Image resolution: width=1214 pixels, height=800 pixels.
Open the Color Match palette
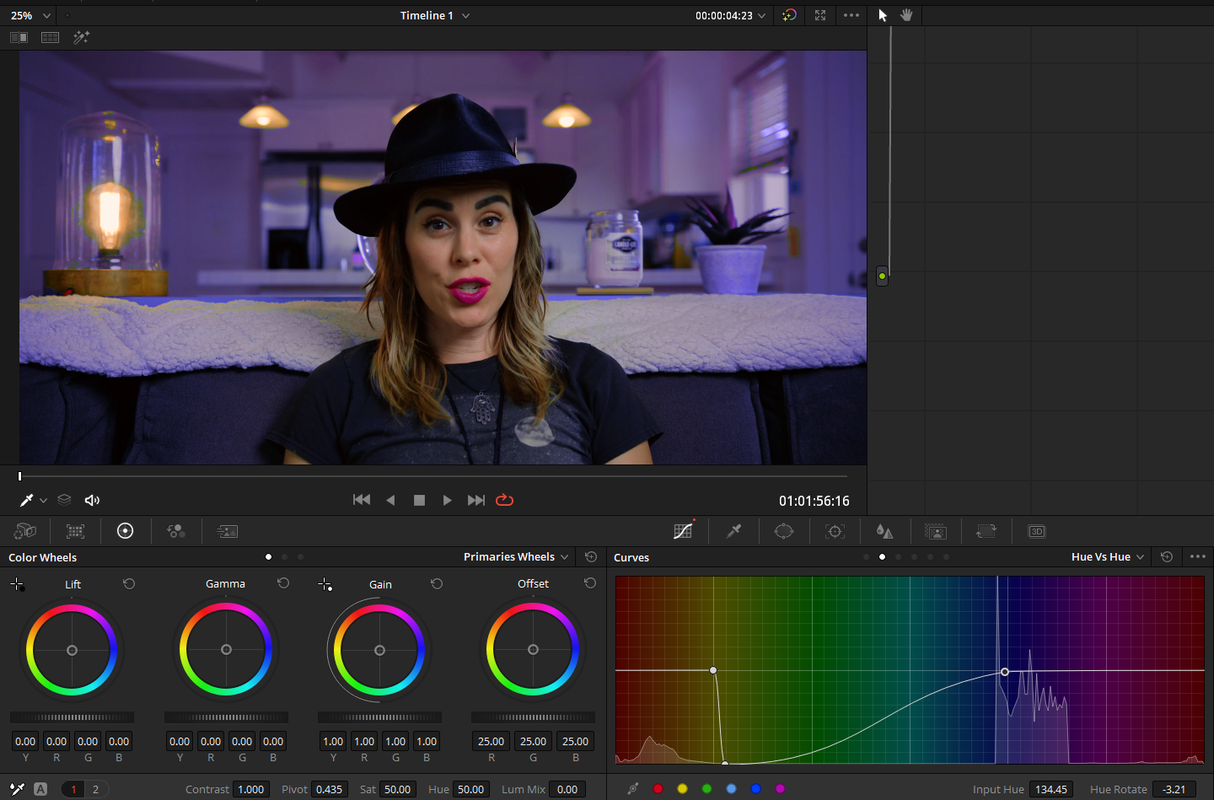[75, 531]
